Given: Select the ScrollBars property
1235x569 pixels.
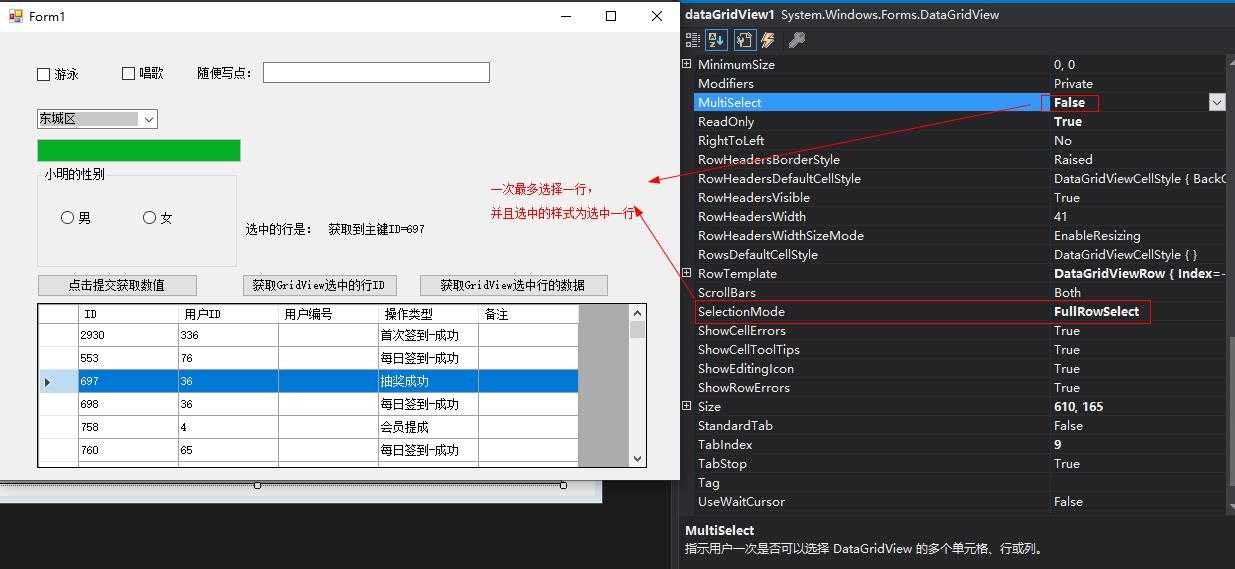Looking at the screenshot, I should click(x=960, y=292).
